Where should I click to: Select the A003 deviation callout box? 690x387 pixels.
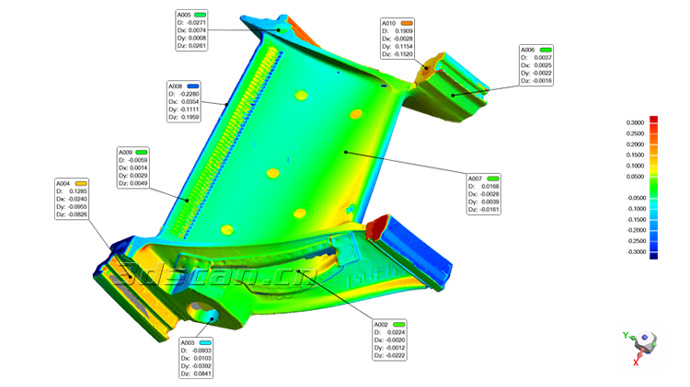[196, 358]
